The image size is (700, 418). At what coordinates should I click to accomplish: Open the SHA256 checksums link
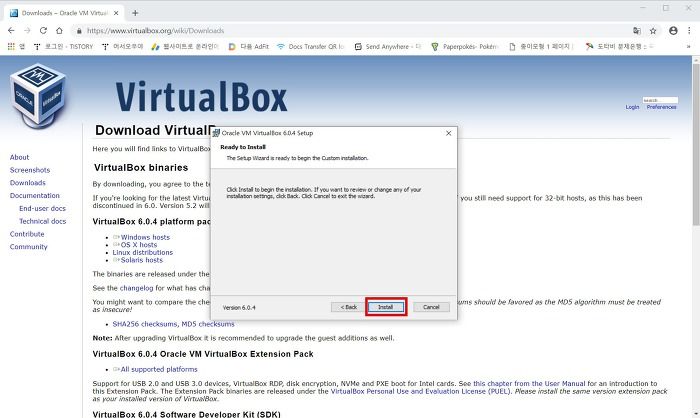click(145, 324)
